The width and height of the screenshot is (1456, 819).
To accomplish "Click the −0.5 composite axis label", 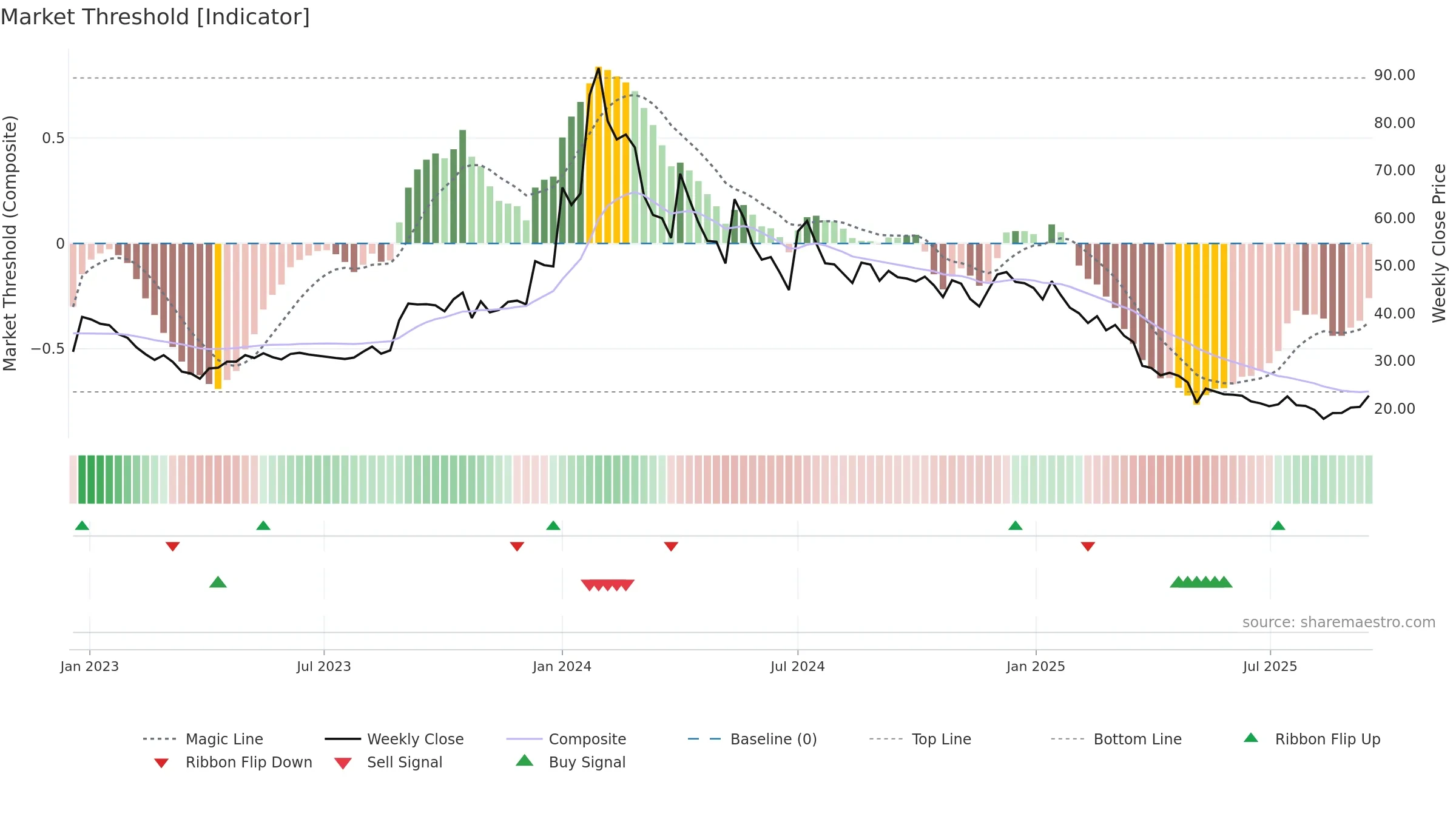I will [48, 349].
